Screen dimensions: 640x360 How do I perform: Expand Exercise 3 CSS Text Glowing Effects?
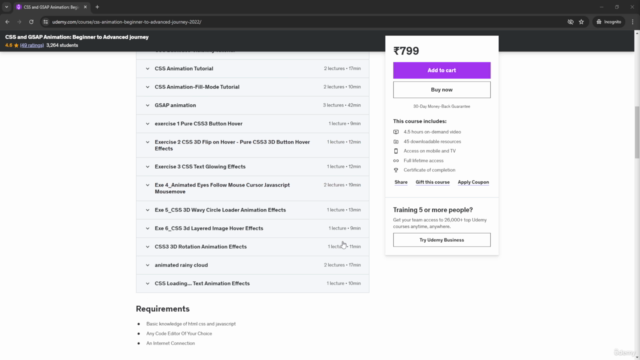(x=253, y=167)
